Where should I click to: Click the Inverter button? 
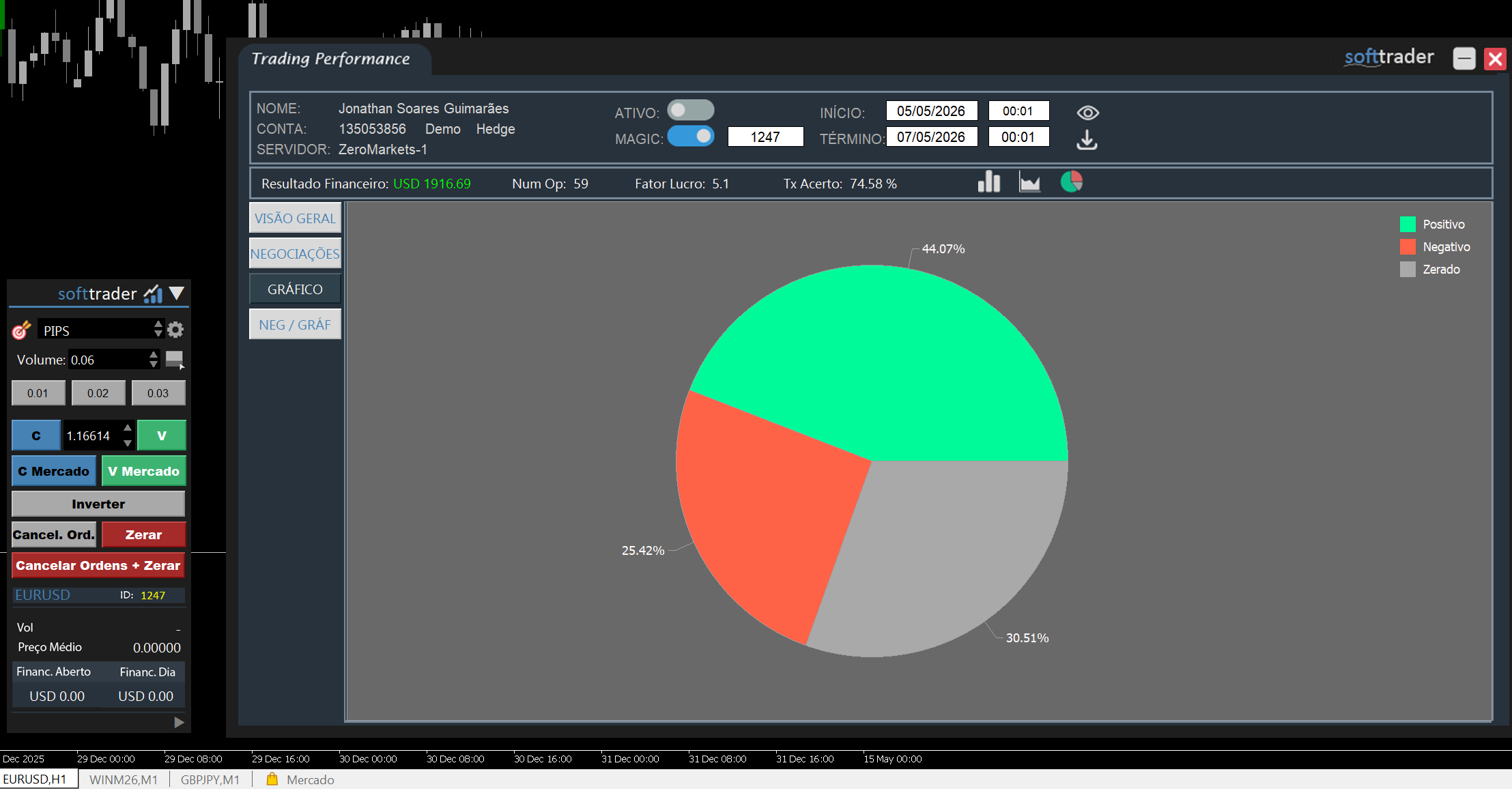(98, 504)
